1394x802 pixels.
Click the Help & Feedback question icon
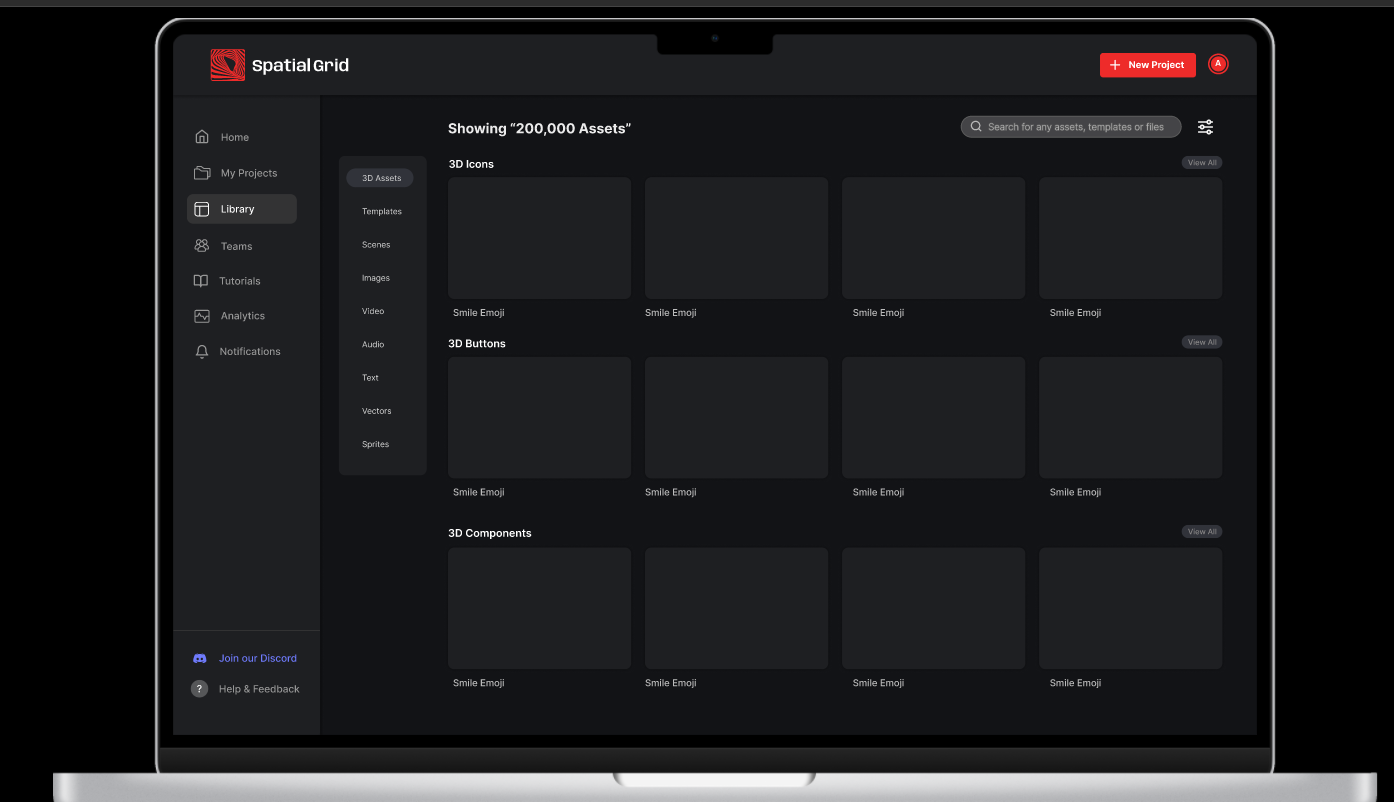200,689
